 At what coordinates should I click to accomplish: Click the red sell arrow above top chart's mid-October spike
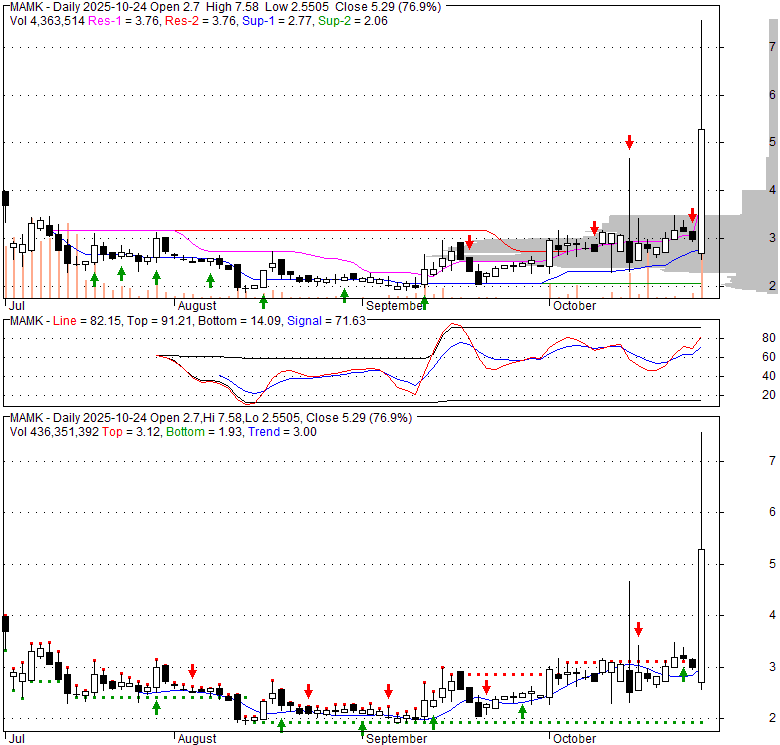pos(629,142)
